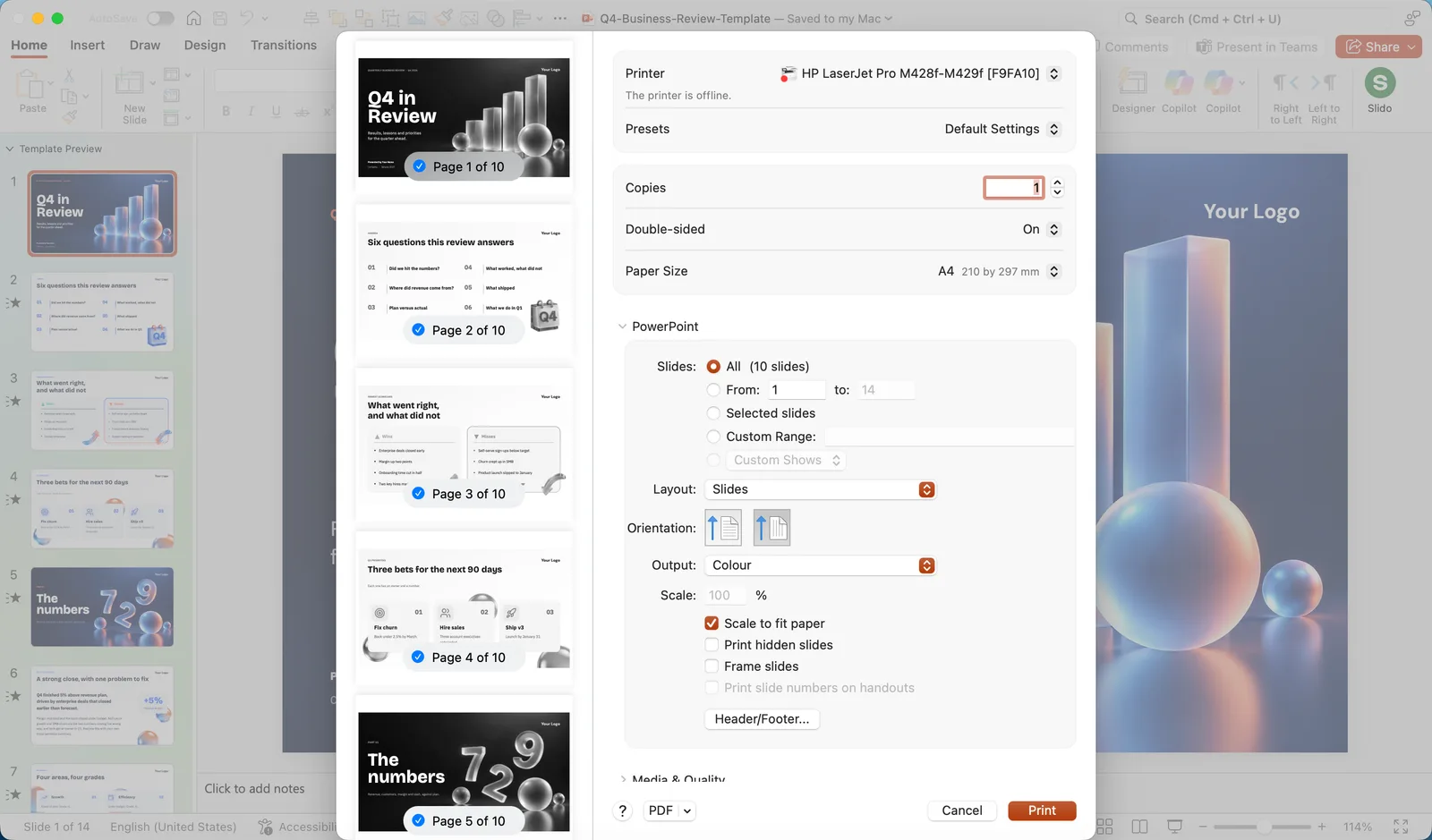Viewport: 1432px width, 840px height.
Task: Open the PDF options dropdown
Action: click(x=669, y=810)
